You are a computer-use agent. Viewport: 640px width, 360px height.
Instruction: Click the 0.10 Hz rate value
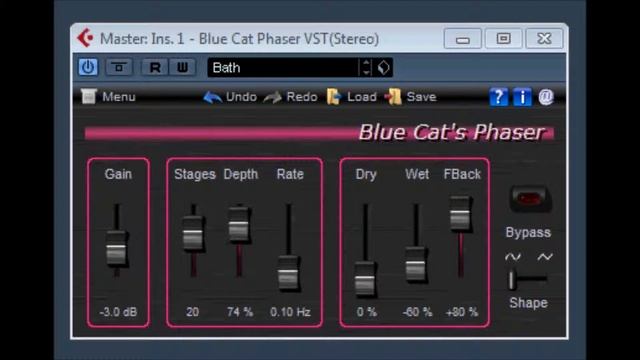coord(290,312)
